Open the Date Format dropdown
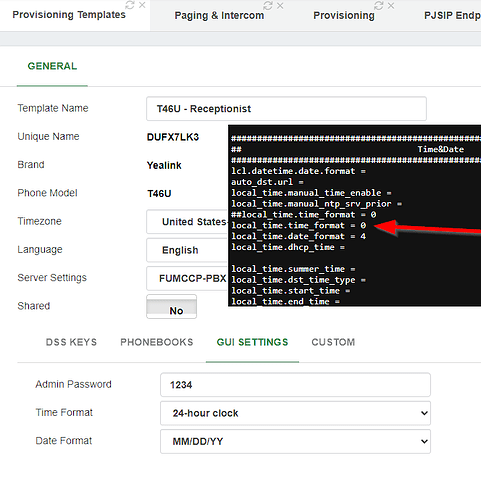 pos(295,442)
